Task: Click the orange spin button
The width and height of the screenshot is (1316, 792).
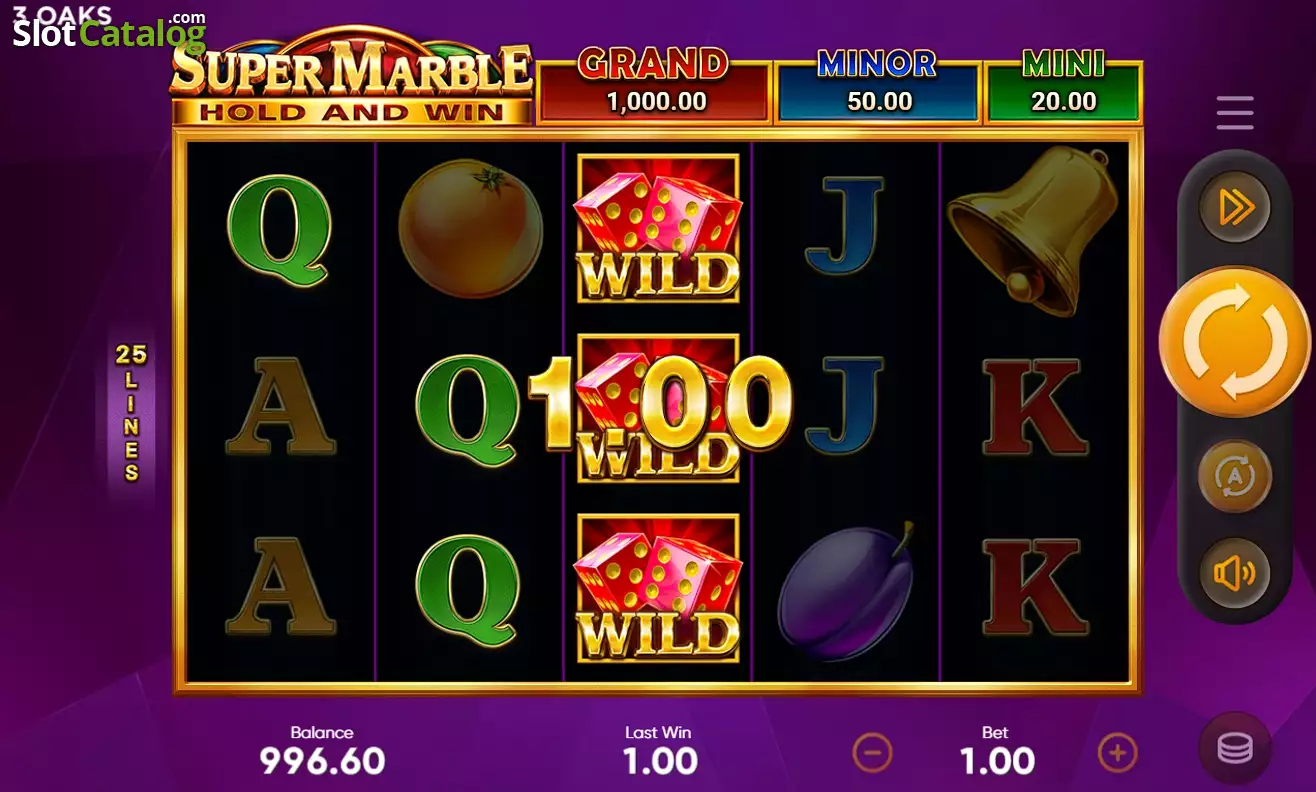Action: [x=1234, y=342]
